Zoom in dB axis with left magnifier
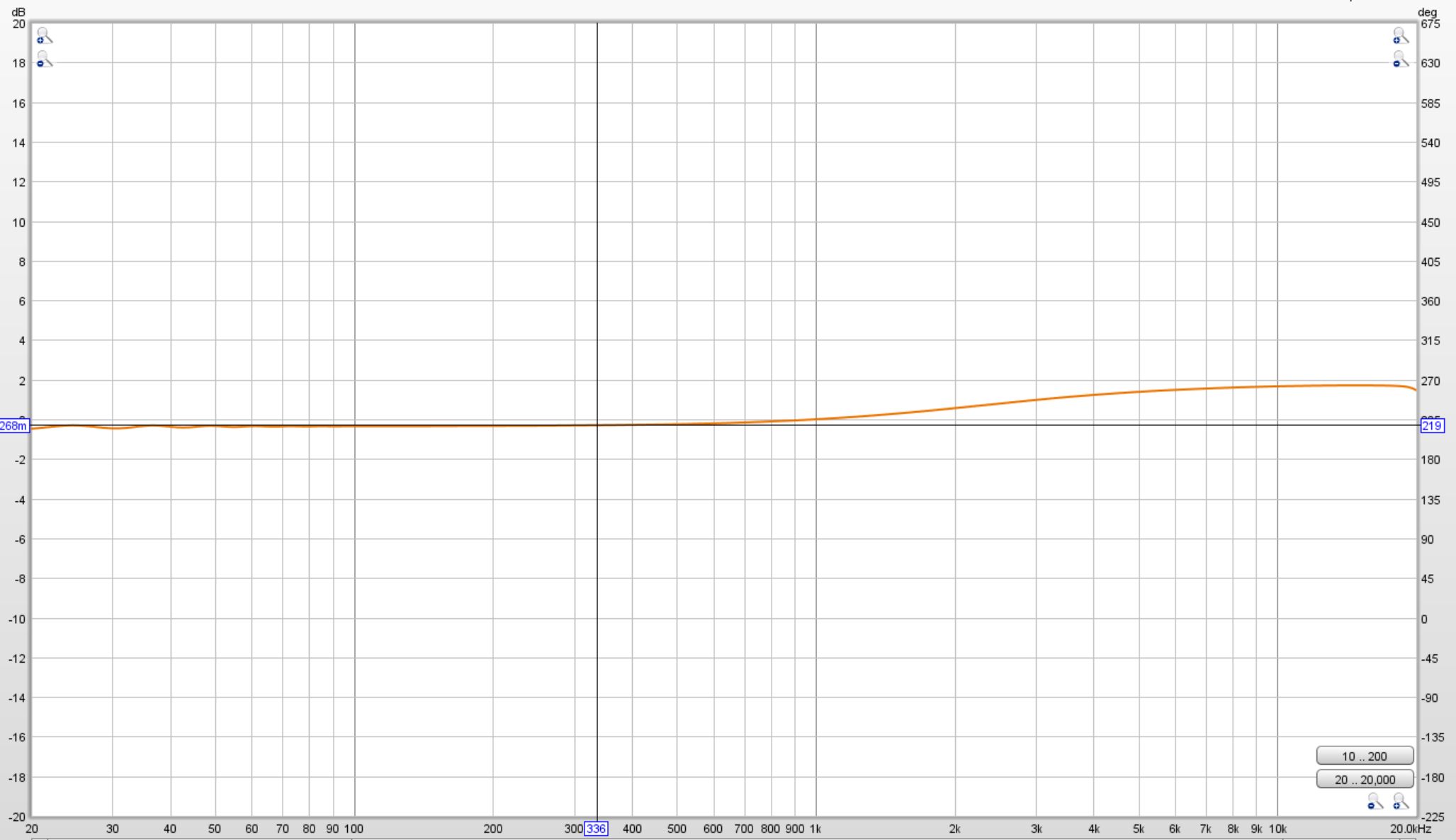 point(44,35)
